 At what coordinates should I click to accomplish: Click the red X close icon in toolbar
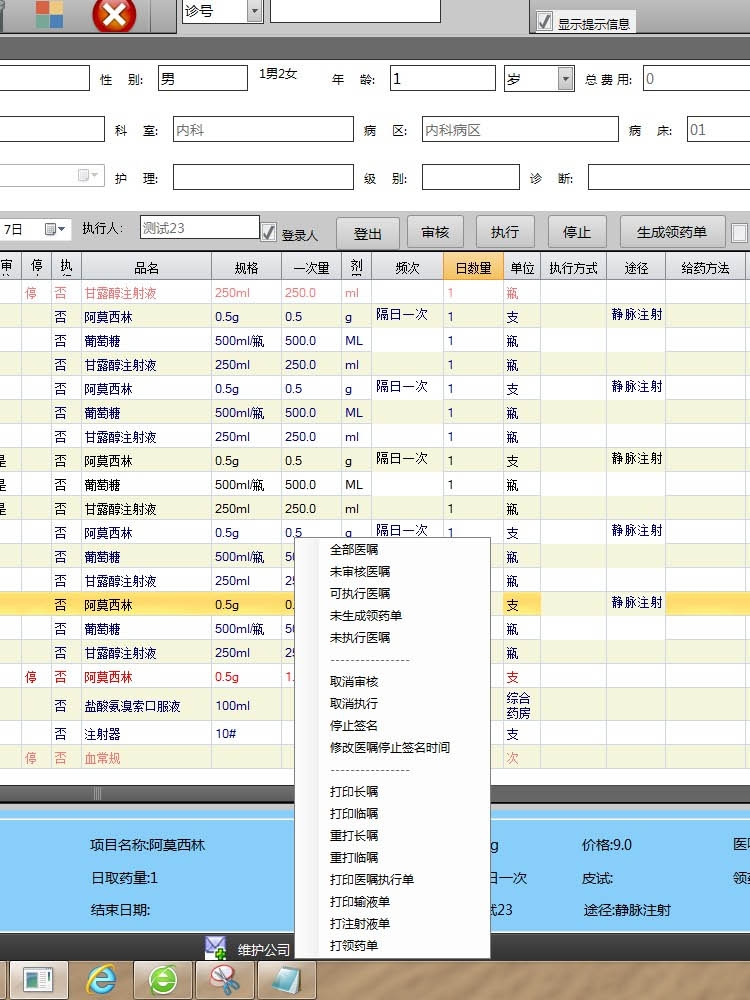pos(114,14)
